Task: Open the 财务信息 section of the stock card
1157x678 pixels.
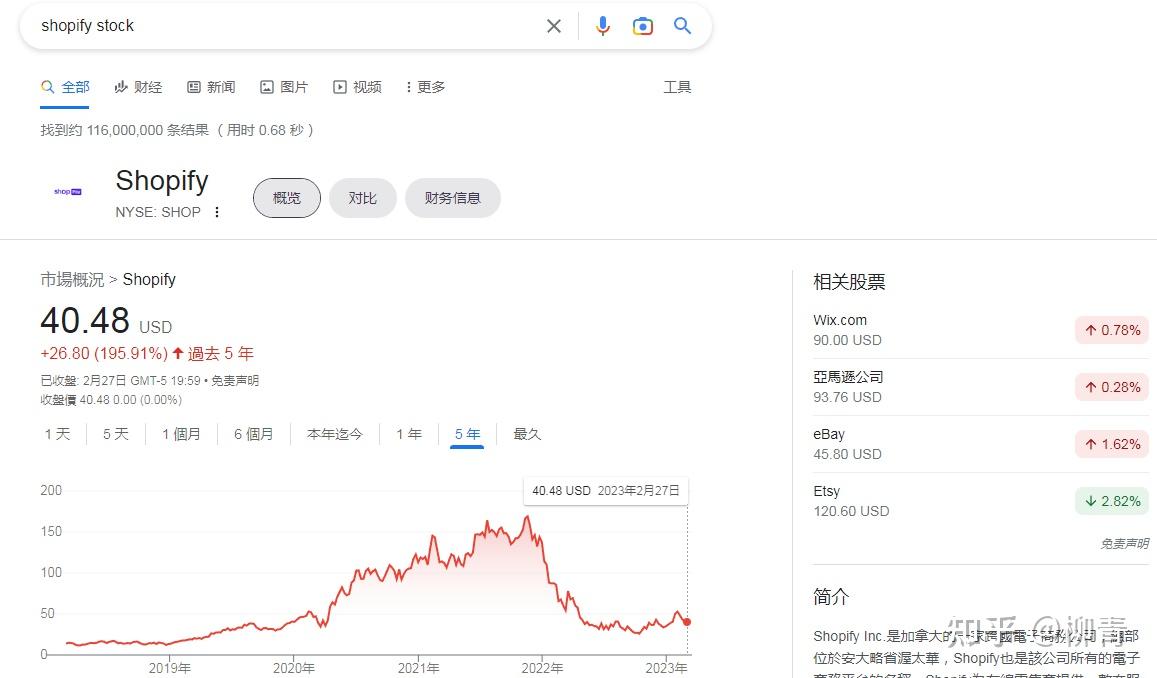Action: (x=452, y=197)
